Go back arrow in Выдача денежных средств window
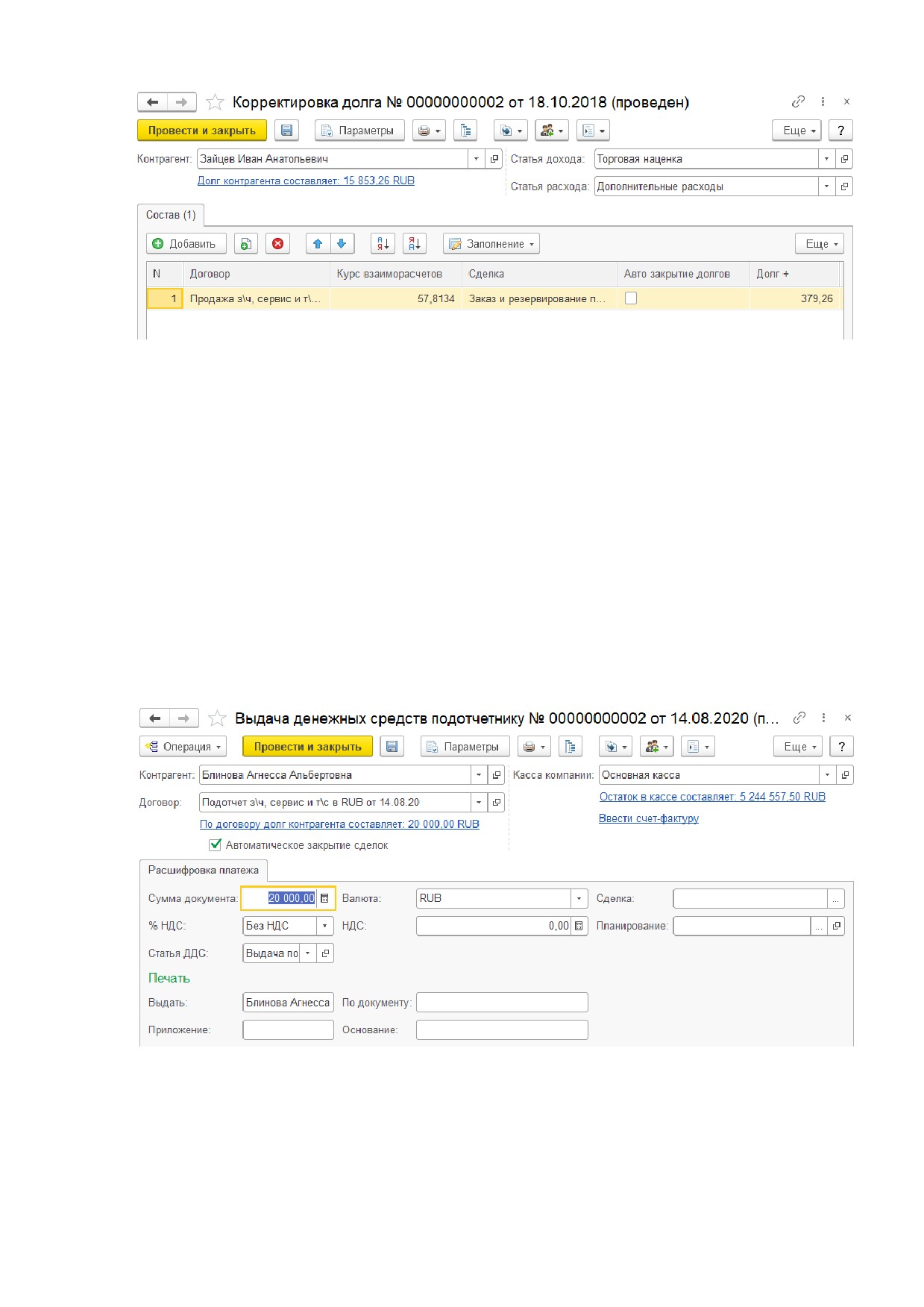Screen dimensions: 924x1307 [155, 718]
